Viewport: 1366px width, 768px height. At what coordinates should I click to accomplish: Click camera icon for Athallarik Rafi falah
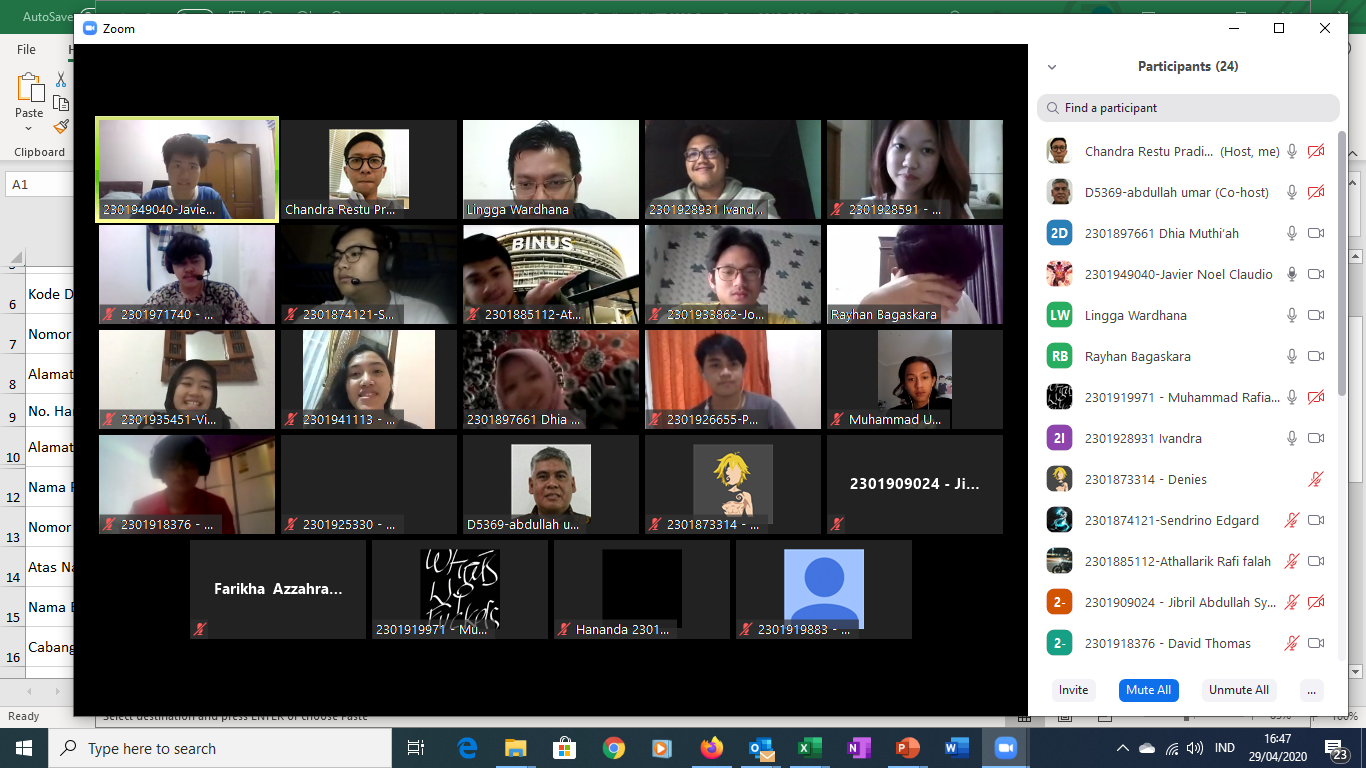point(1316,561)
